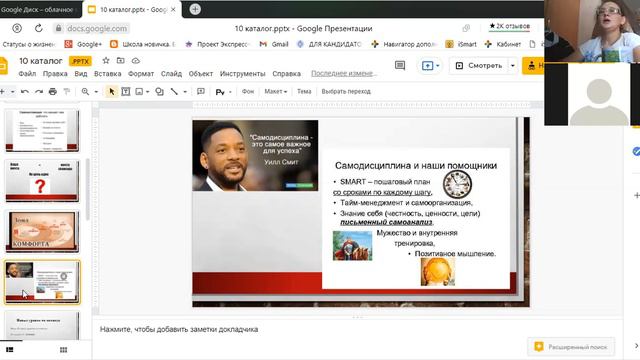
Task: Open the Правка menu
Action: (55, 74)
